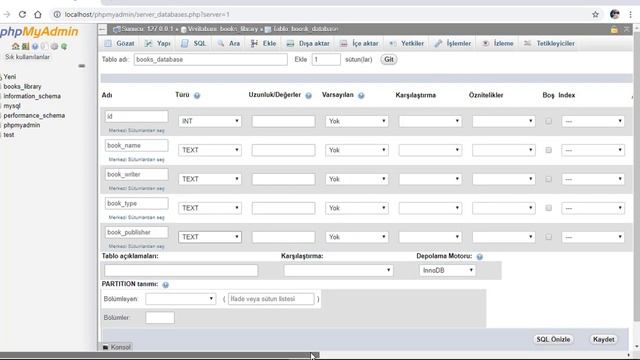Click Merkezi Sütunlardan seç under book_type
The width and height of the screenshot is (640, 360).
point(136,218)
